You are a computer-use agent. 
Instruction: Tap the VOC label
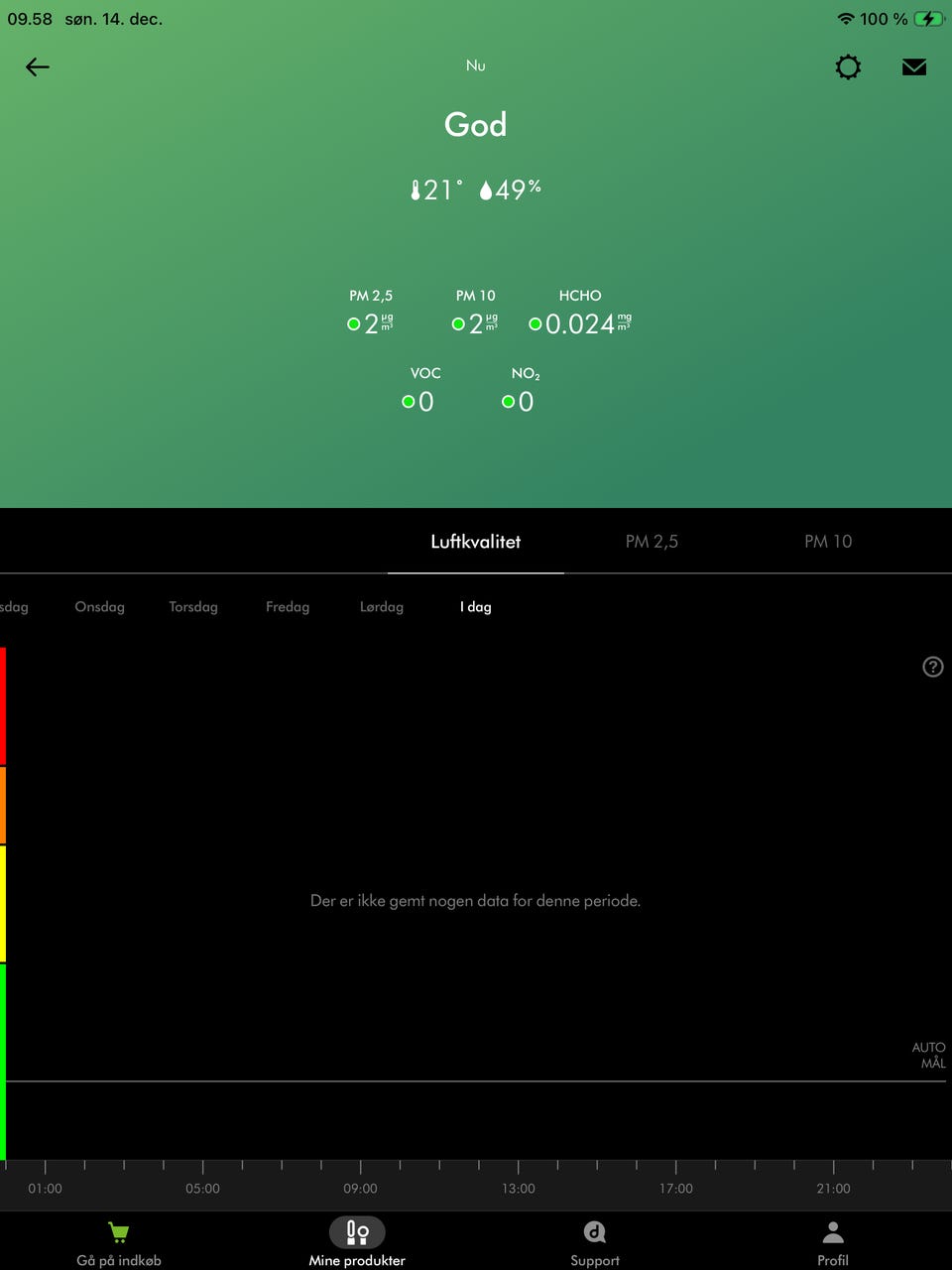click(425, 373)
